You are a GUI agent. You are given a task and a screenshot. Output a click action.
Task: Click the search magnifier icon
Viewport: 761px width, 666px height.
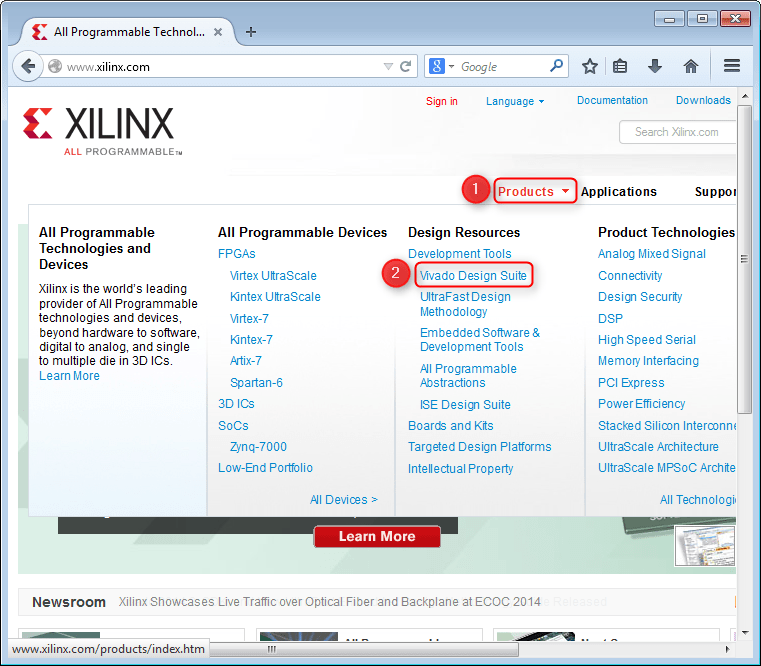pos(557,67)
